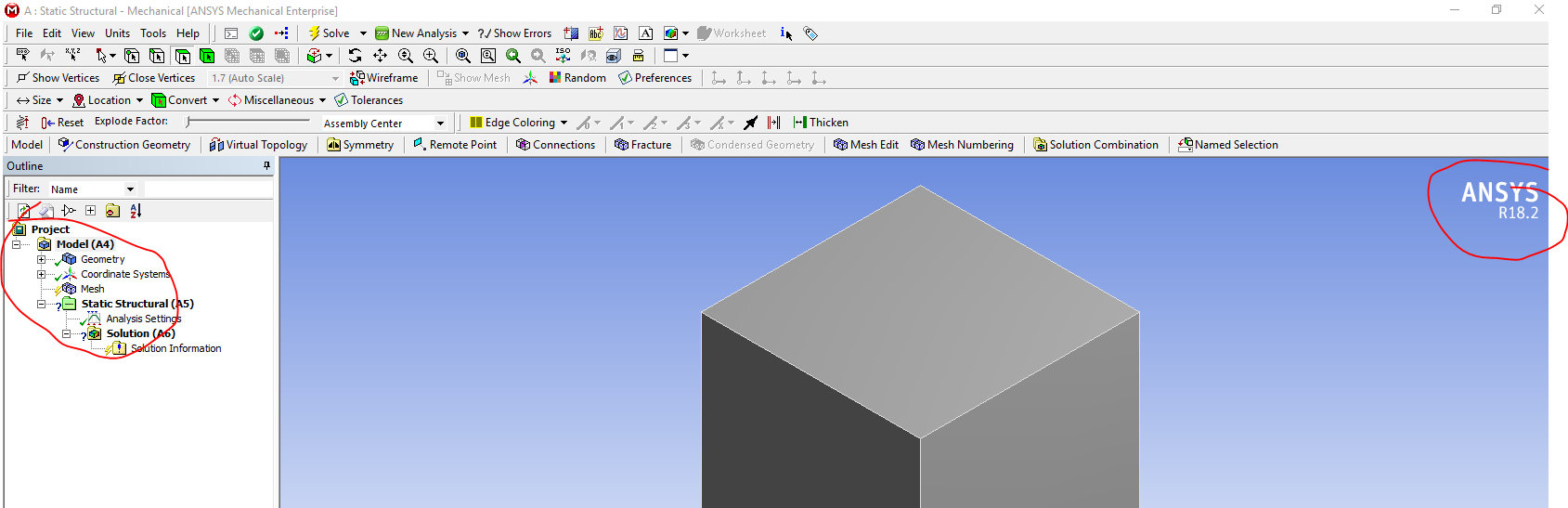The height and width of the screenshot is (508, 1568).
Task: Collapse Static Structural (A5) node
Action: (41, 304)
